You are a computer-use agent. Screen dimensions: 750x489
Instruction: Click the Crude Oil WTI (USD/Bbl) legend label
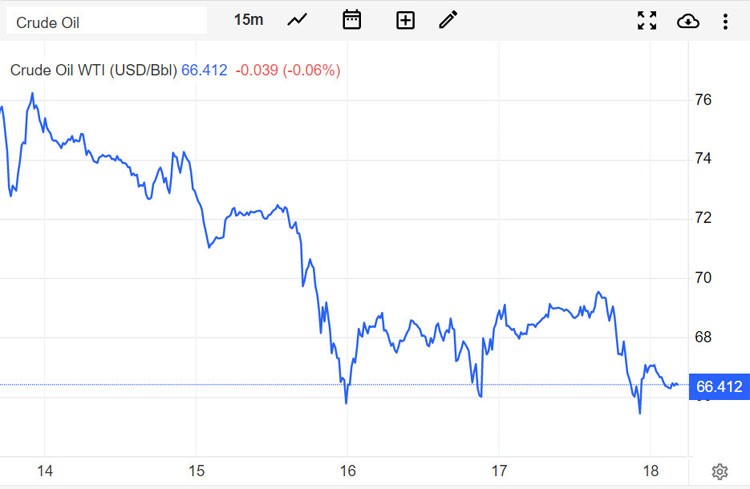point(93,70)
